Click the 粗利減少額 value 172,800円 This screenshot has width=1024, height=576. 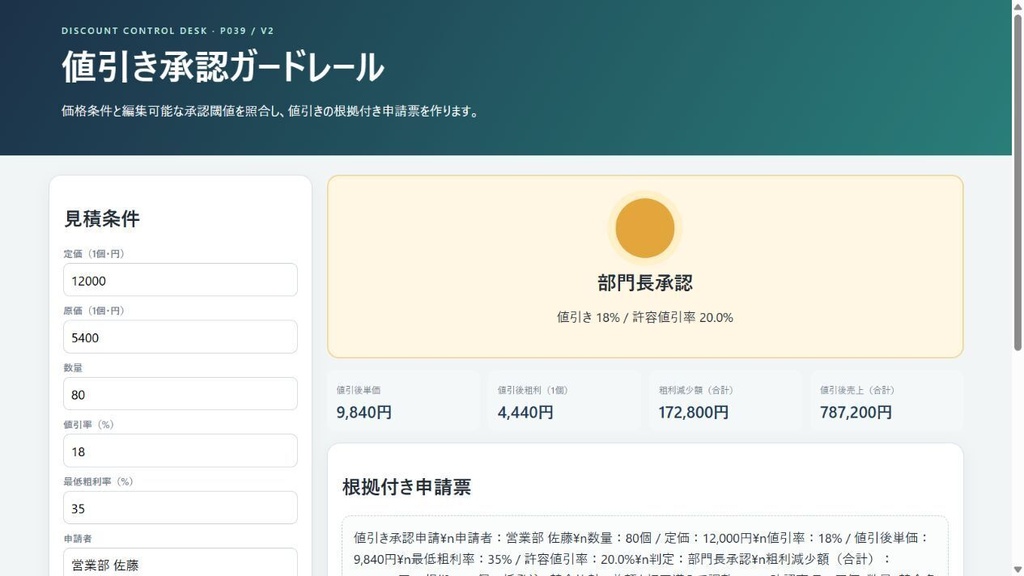pyautogui.click(x=694, y=413)
